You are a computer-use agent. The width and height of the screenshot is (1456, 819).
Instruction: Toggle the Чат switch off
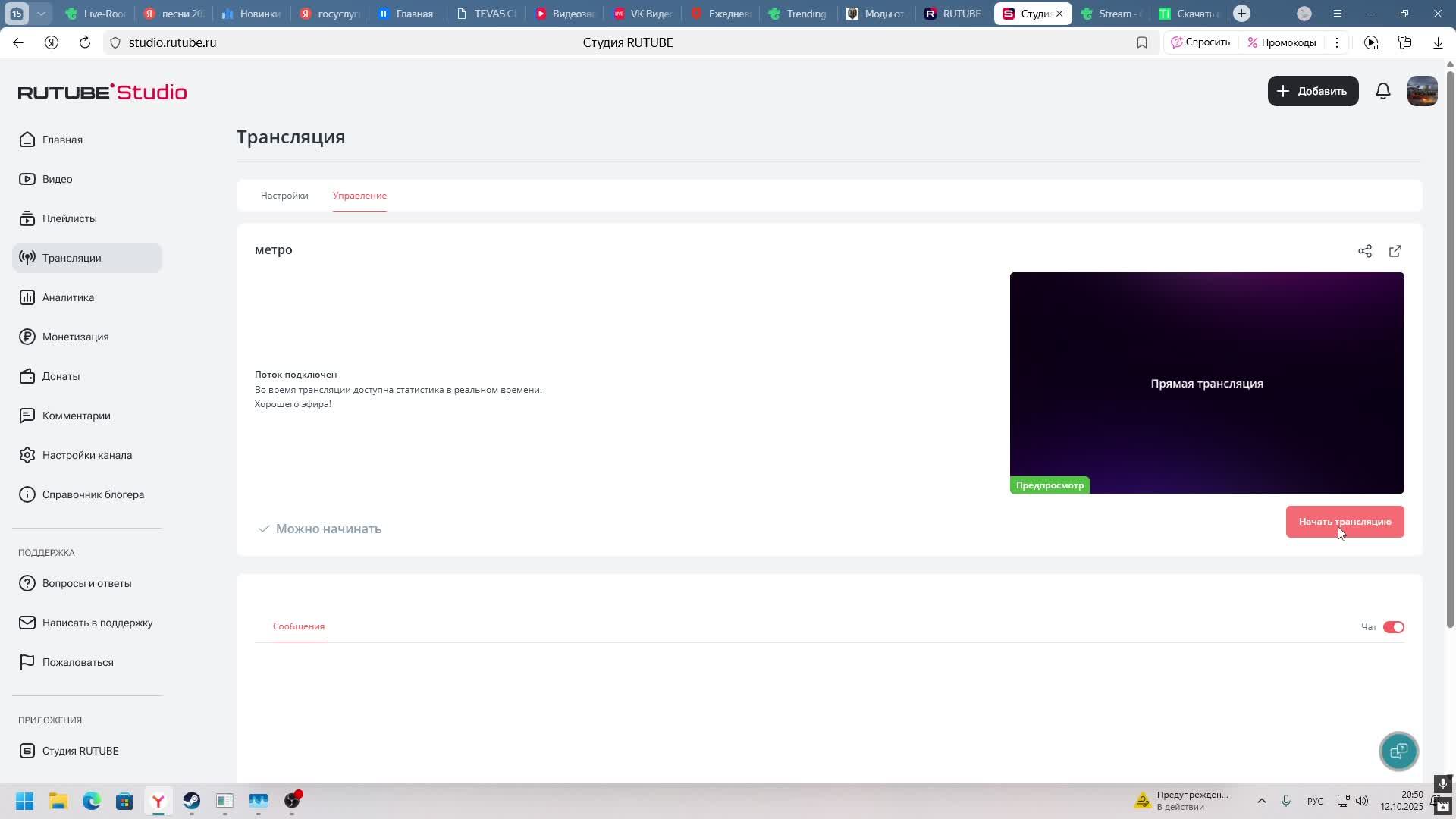pyautogui.click(x=1393, y=627)
